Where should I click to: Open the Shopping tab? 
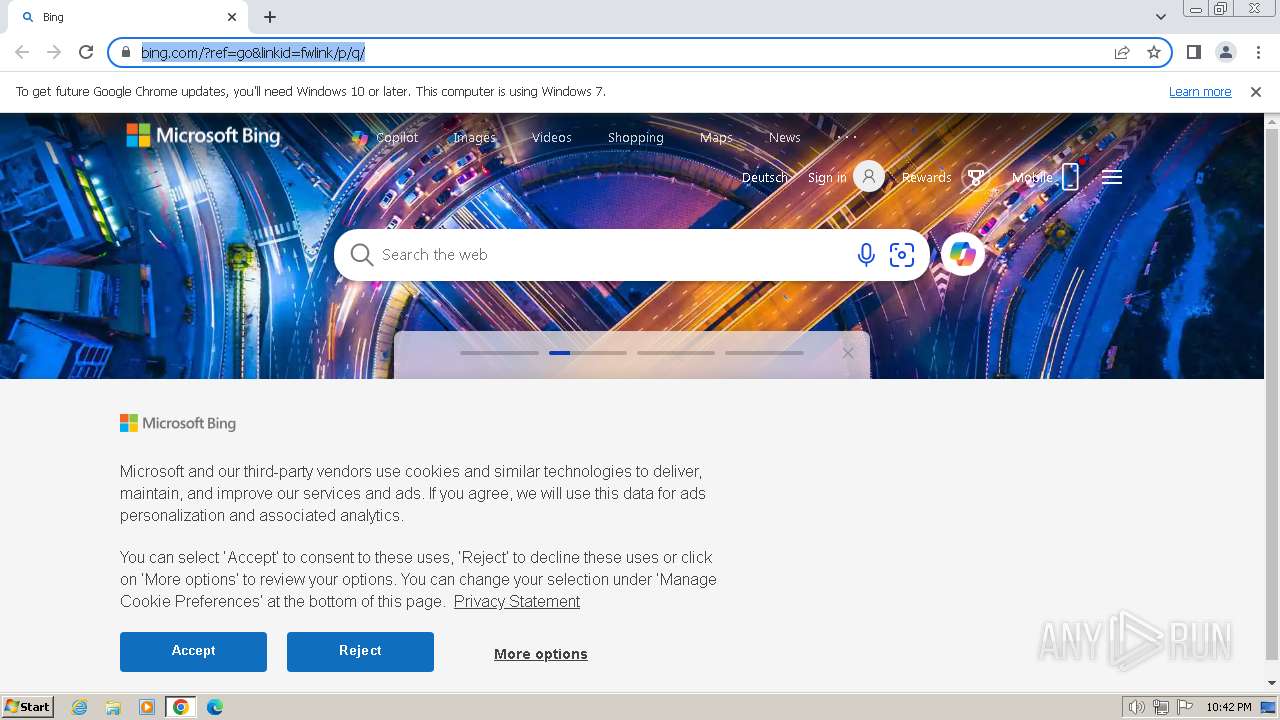tap(635, 138)
